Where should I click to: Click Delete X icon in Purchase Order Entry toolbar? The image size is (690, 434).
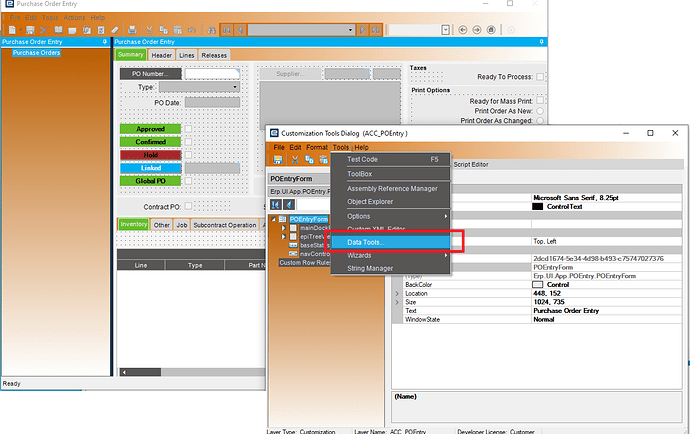click(x=44, y=30)
